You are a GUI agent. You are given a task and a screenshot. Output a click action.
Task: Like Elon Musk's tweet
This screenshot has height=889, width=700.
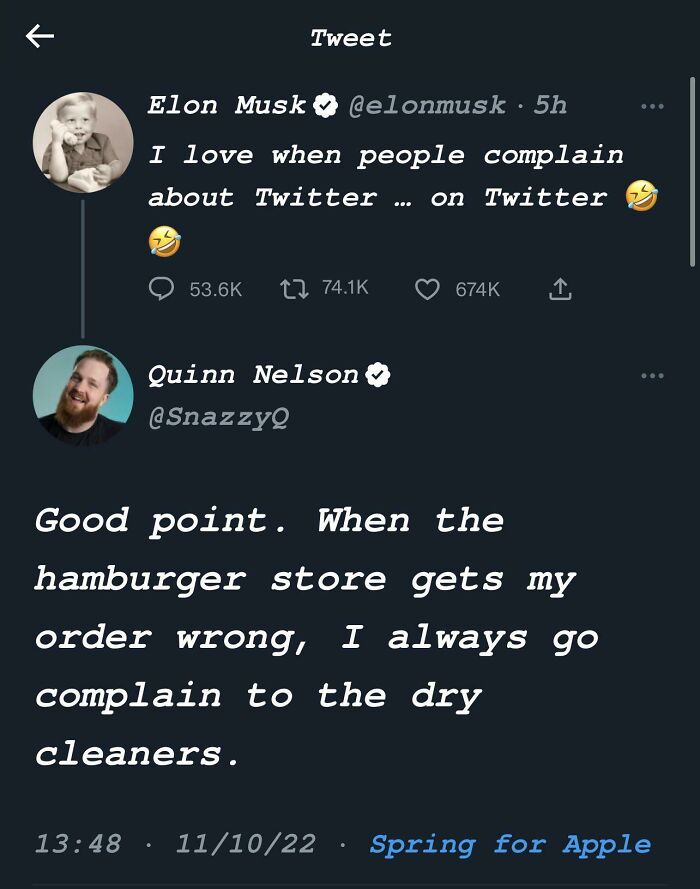[427, 289]
